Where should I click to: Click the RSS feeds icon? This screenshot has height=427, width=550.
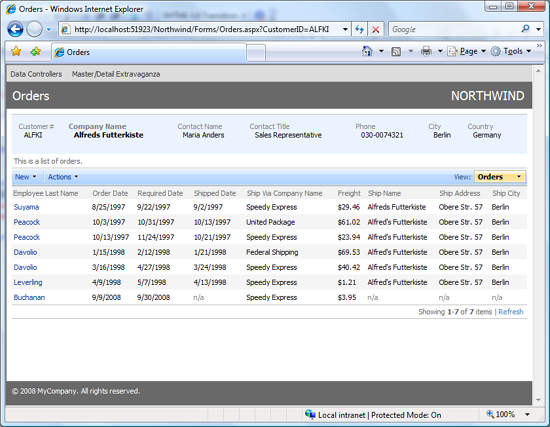click(x=396, y=52)
